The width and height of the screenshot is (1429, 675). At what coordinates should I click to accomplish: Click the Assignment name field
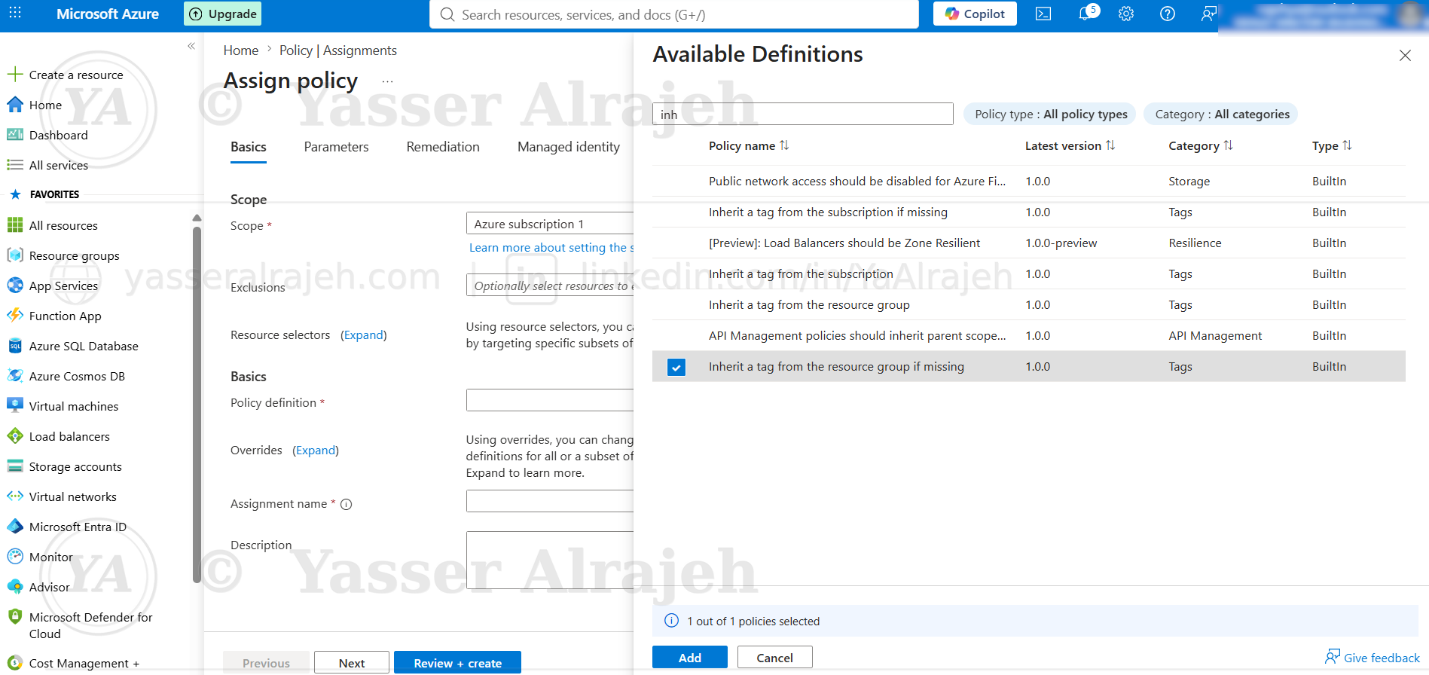tap(550, 501)
